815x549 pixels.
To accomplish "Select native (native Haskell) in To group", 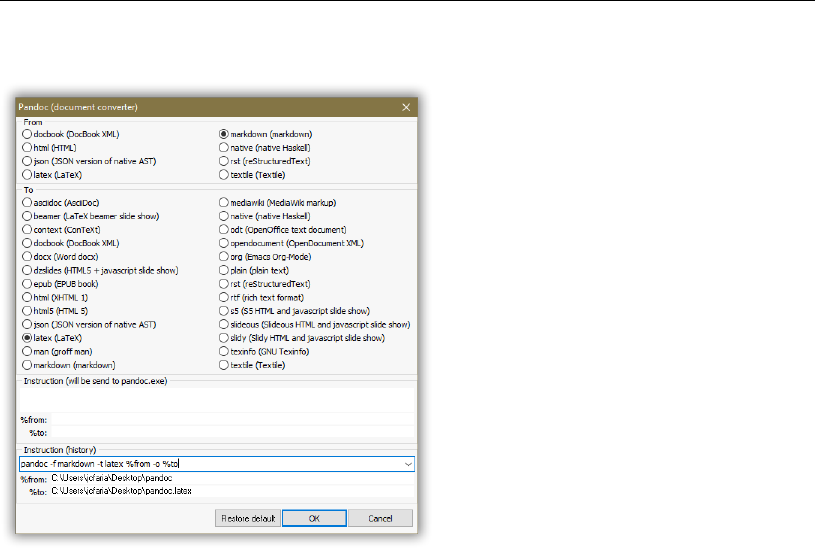I will (x=265, y=216).
